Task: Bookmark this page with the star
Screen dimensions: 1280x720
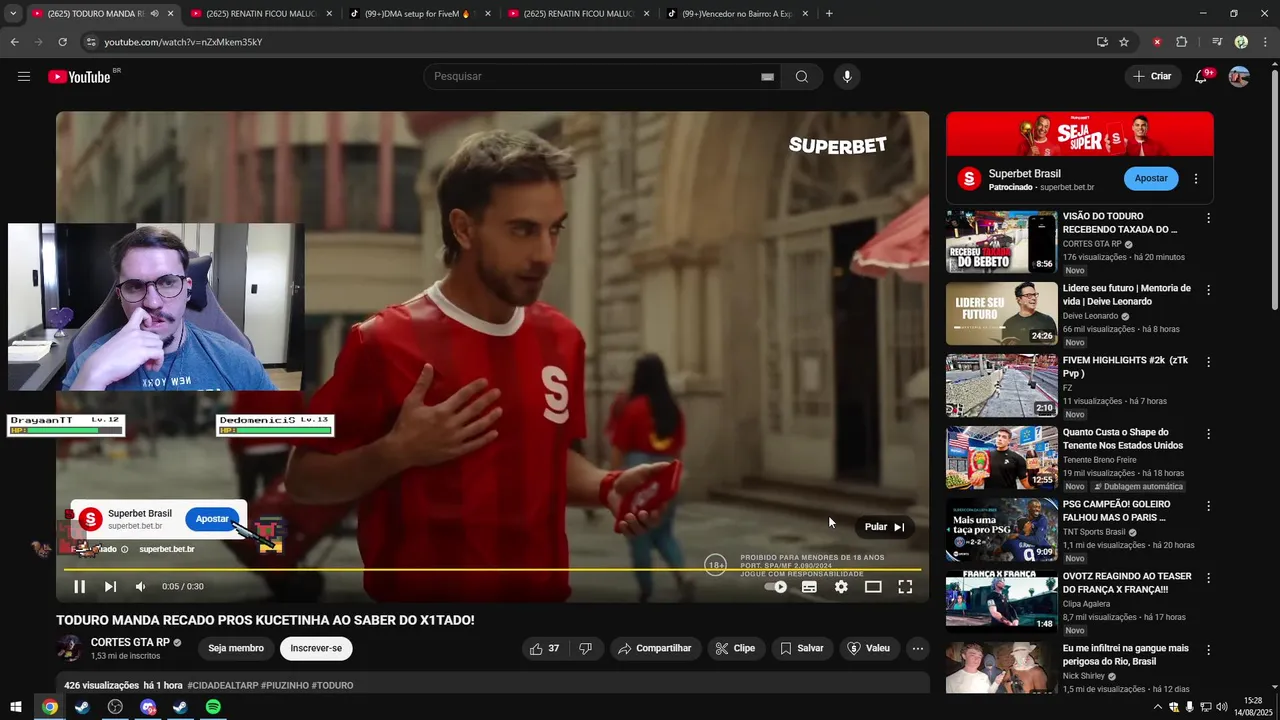Action: coord(1124,42)
